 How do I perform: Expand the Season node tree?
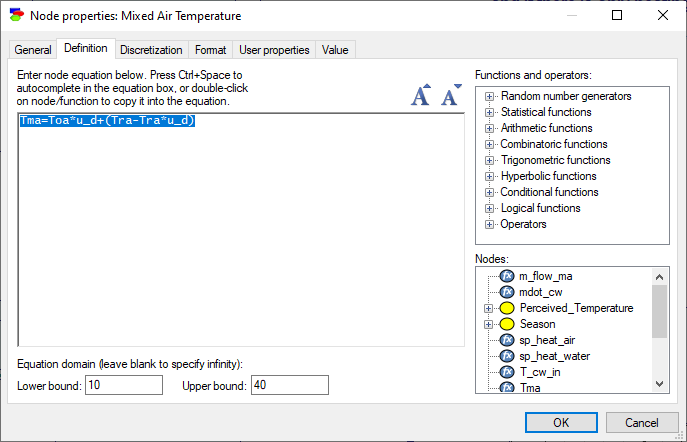click(x=488, y=325)
